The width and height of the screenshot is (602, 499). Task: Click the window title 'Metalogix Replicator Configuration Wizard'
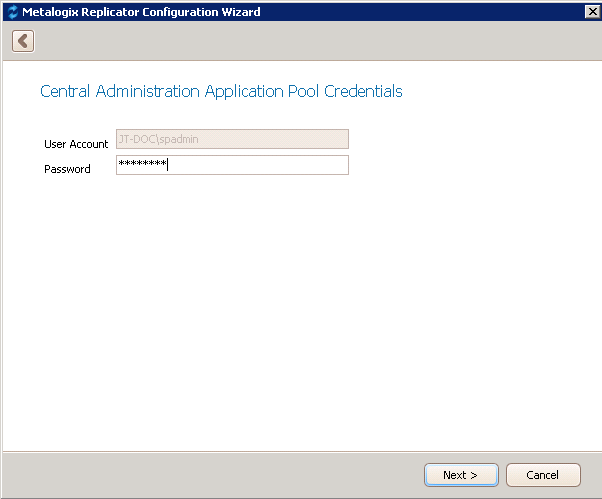141,12
